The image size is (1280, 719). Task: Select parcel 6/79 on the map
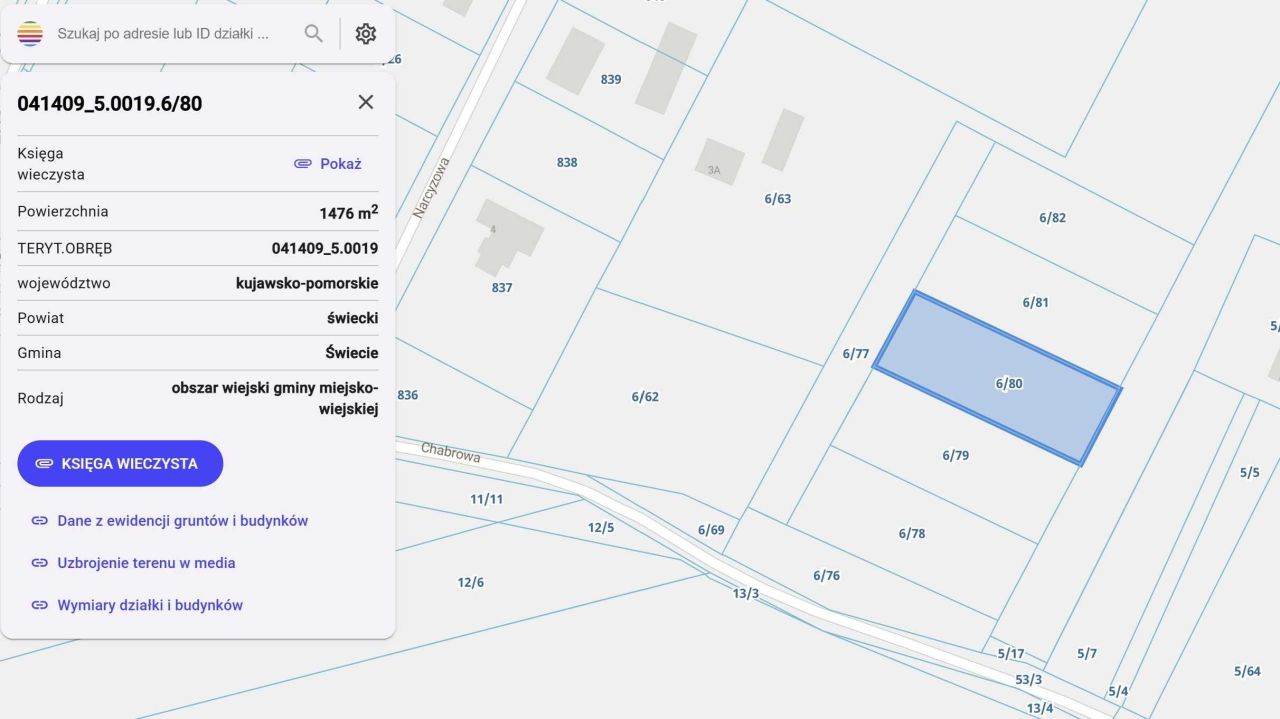[955, 455]
